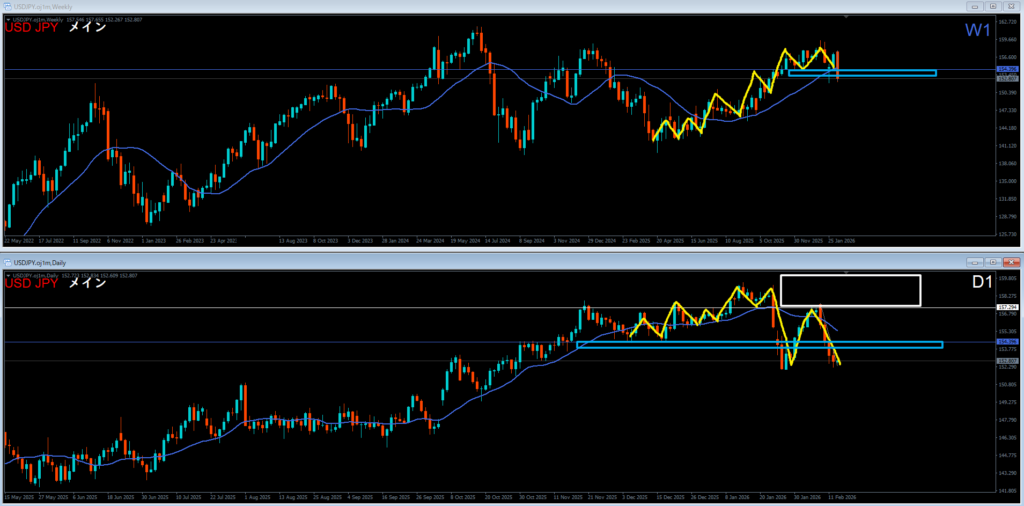The image size is (1024, 506).
Task: Click the メイン text label on Daily chart
Action: [x=87, y=282]
